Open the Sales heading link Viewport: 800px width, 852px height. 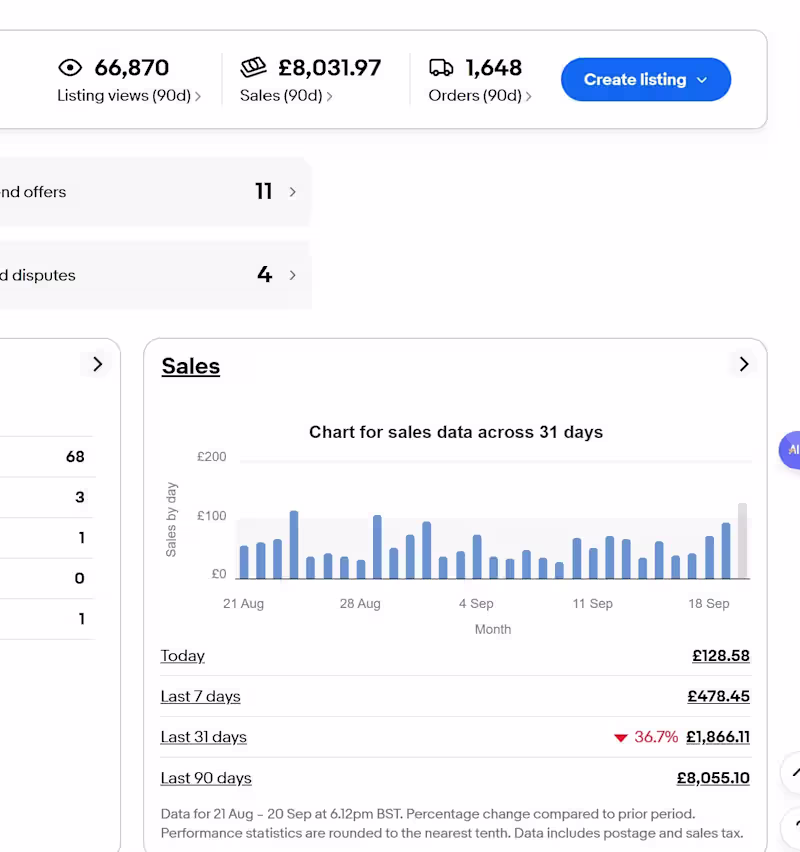coord(191,366)
